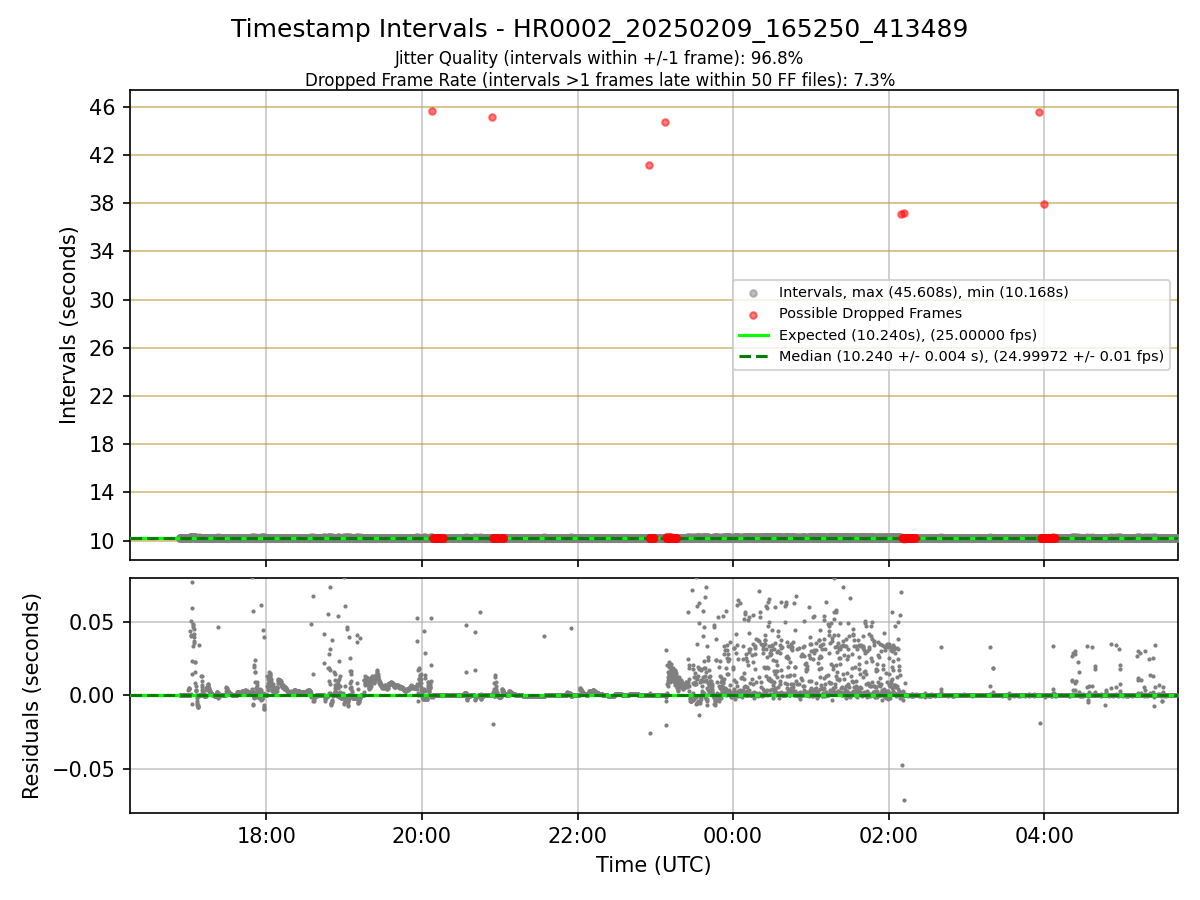Image resolution: width=1200 pixels, height=900 pixels.
Task: Click the highest red point just after 20:00
Action: point(432,111)
